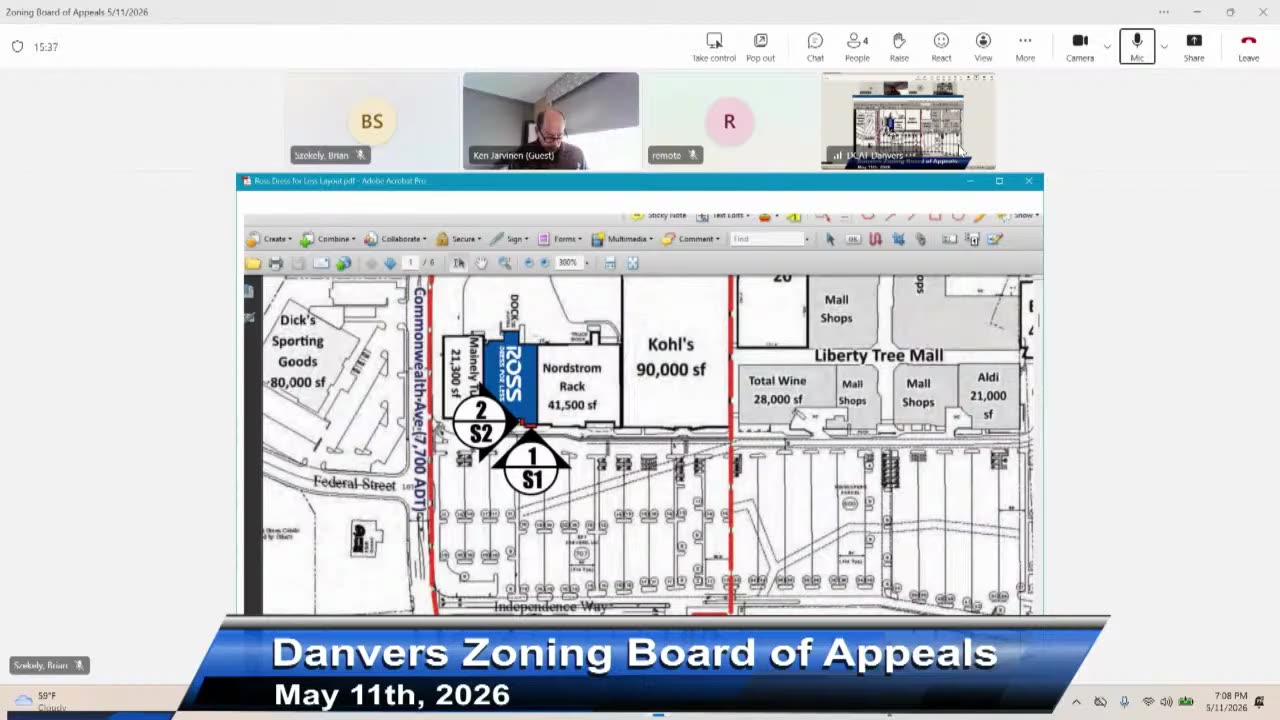
Task: Open the React emoji menu
Action: pyautogui.click(x=941, y=47)
